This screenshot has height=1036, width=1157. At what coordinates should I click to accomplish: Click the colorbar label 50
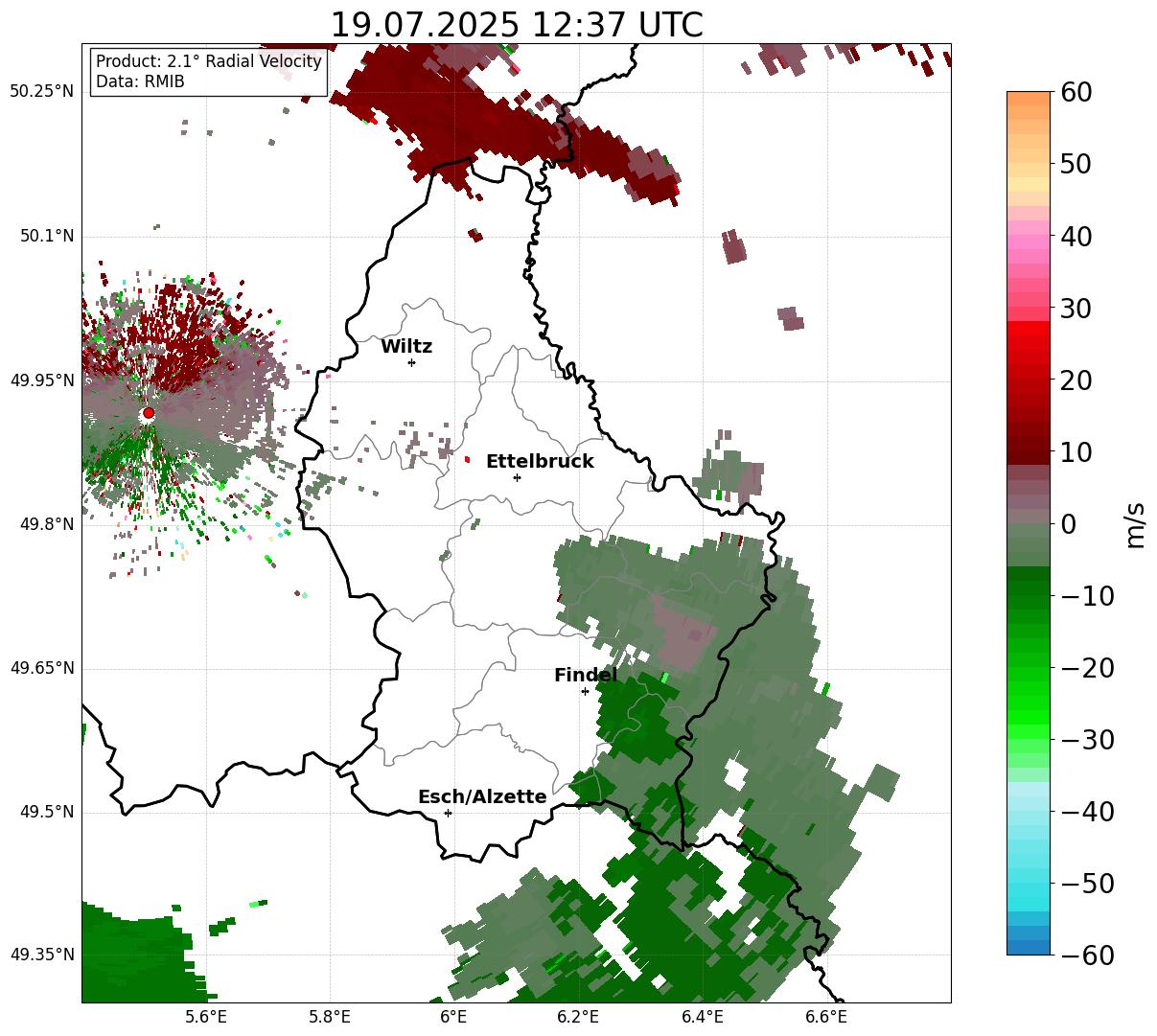point(1077,165)
